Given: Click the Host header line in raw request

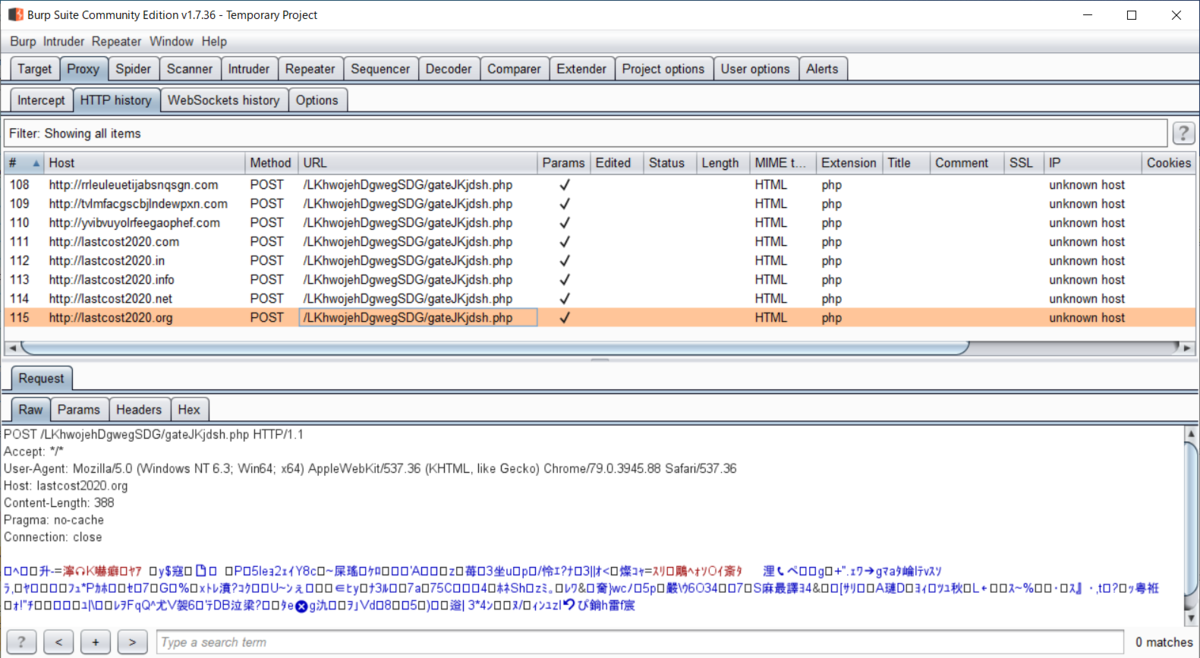Looking at the screenshot, I should click(x=66, y=486).
